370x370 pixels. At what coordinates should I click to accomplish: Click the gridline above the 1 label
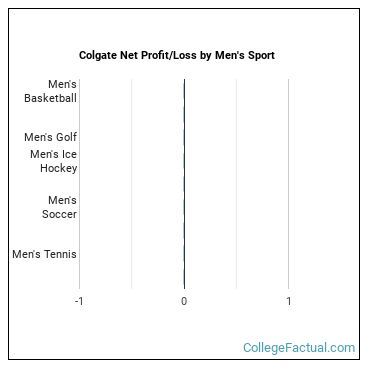click(289, 184)
